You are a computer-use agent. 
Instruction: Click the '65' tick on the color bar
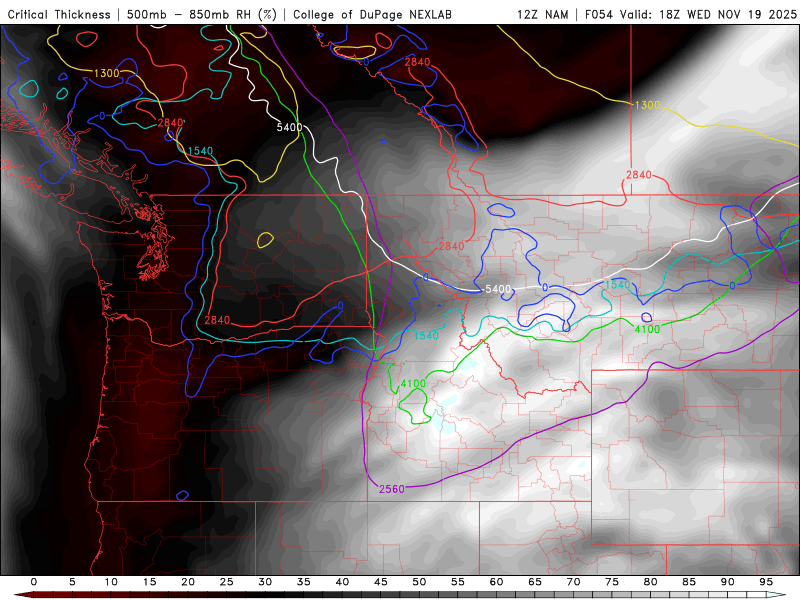(535, 582)
